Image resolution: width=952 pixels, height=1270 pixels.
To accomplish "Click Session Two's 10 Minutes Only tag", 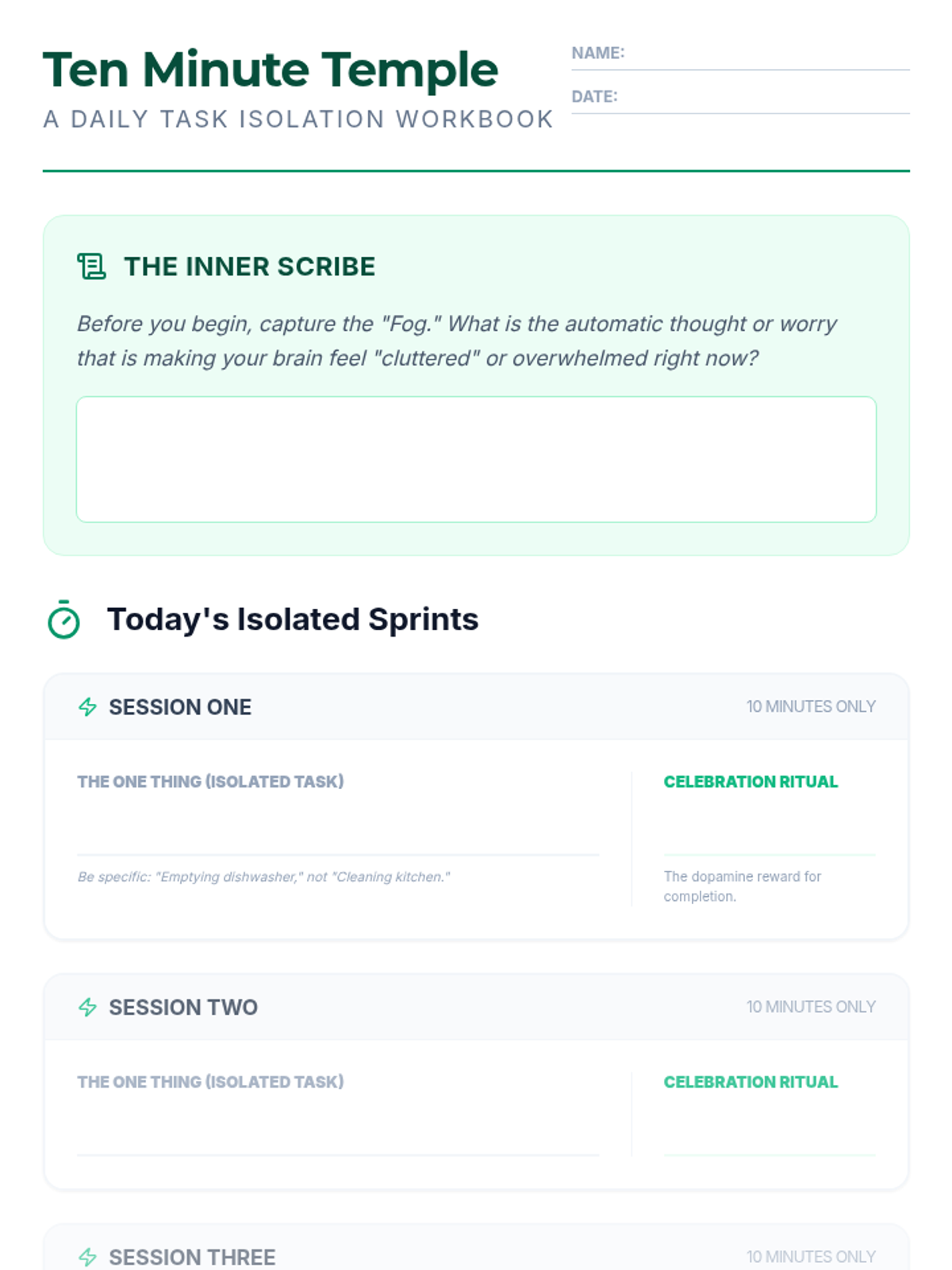I will [x=811, y=1006].
